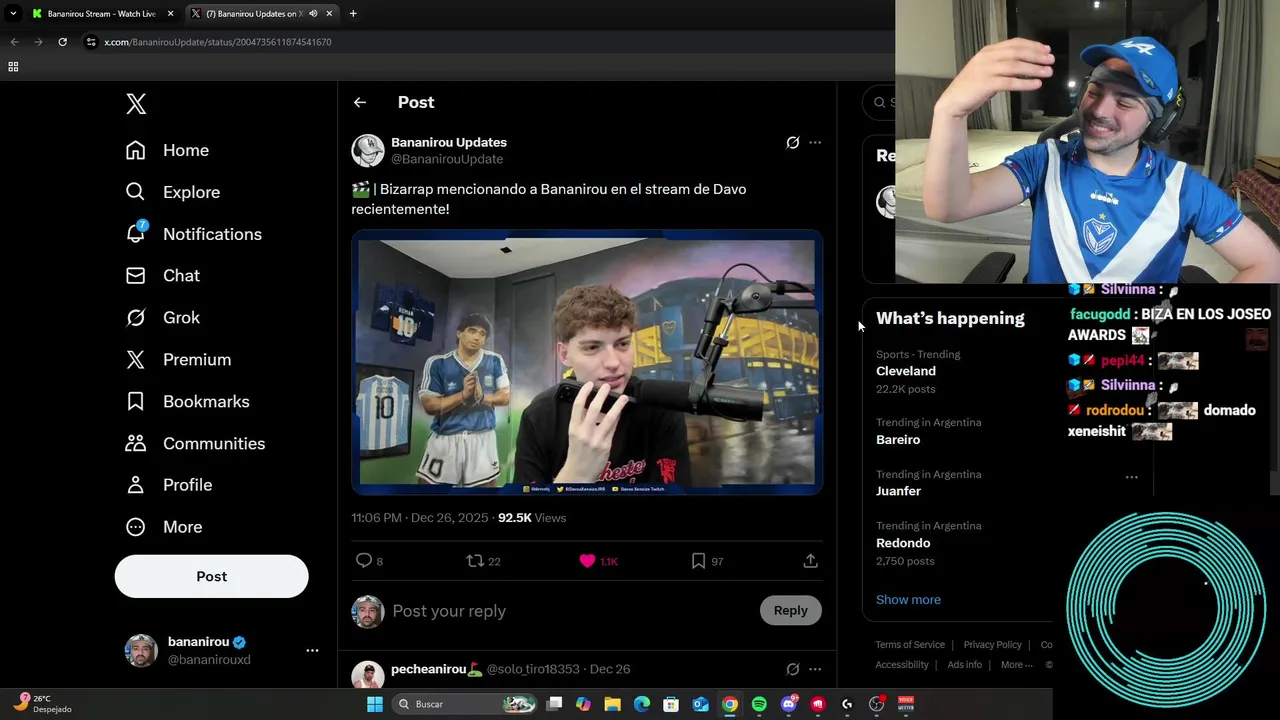Open Bookmarks in the sidebar
The image size is (1280, 720).
187,402
